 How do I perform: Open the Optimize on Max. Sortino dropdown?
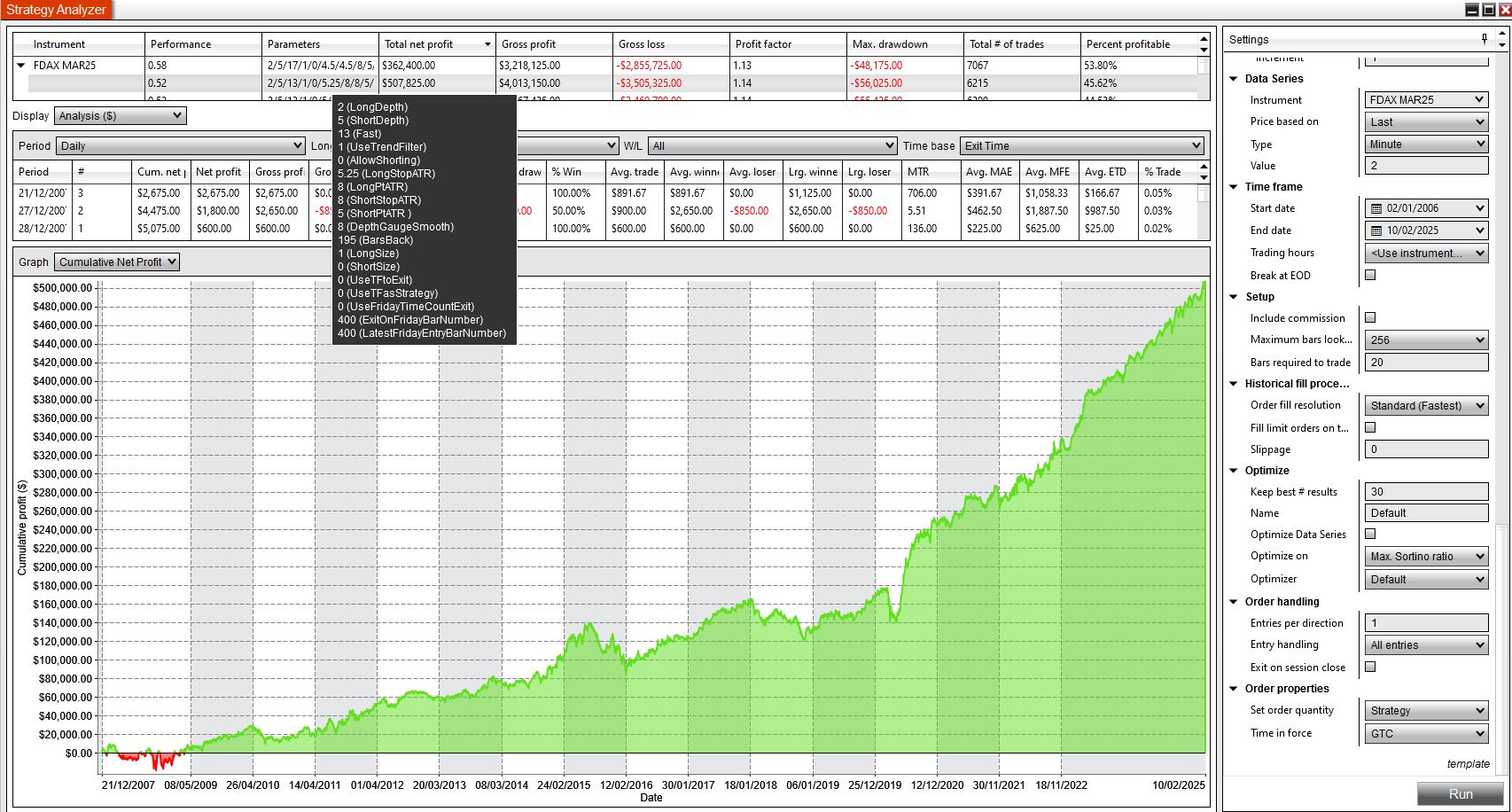1426,557
